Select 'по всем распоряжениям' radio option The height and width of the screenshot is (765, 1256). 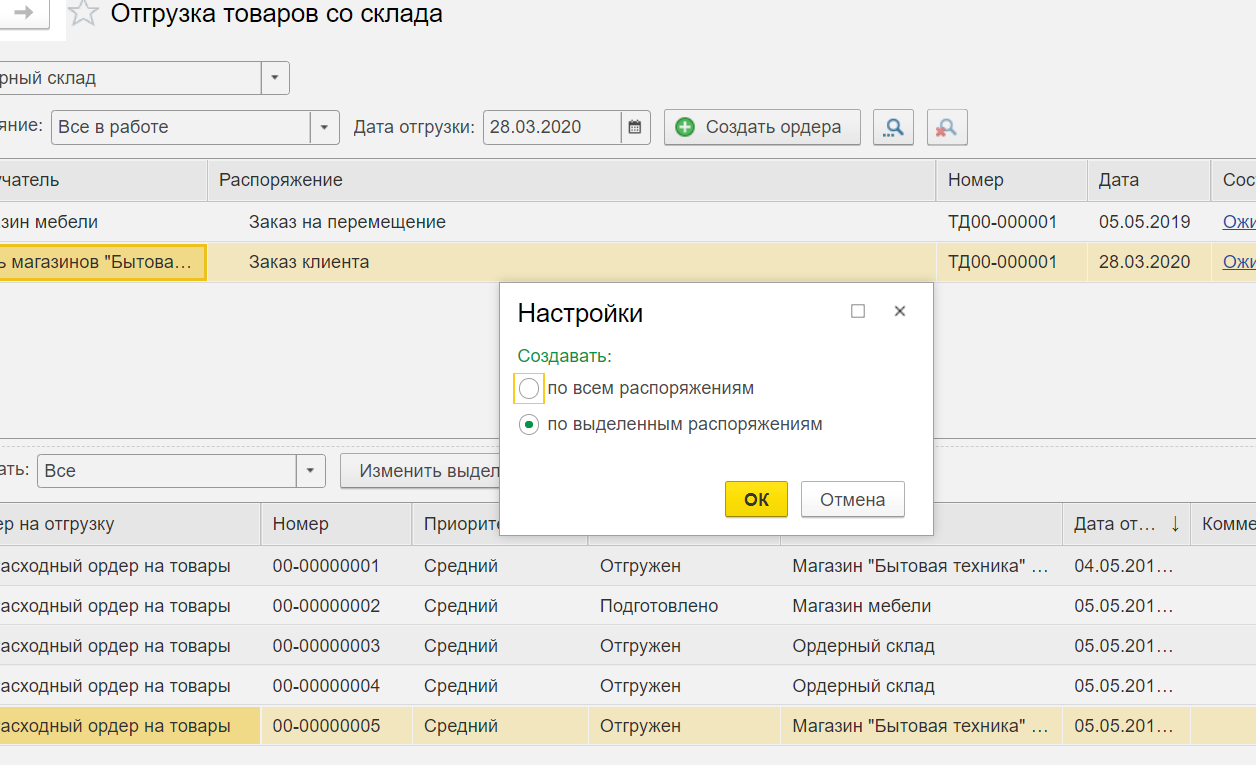tap(529, 388)
